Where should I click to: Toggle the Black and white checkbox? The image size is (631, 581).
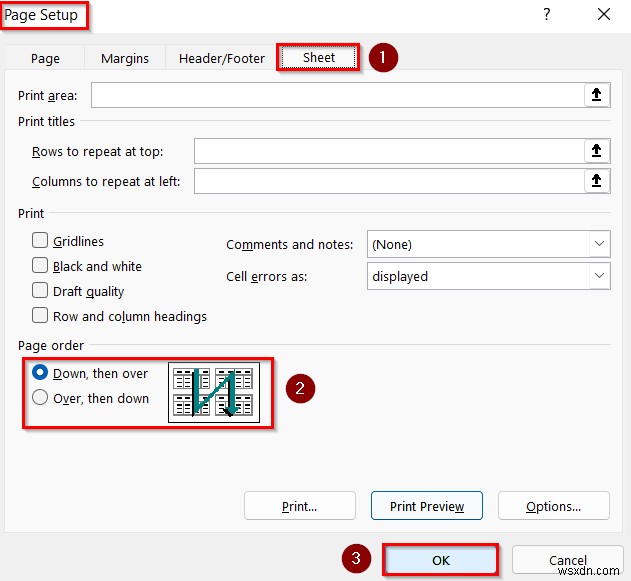coord(40,266)
